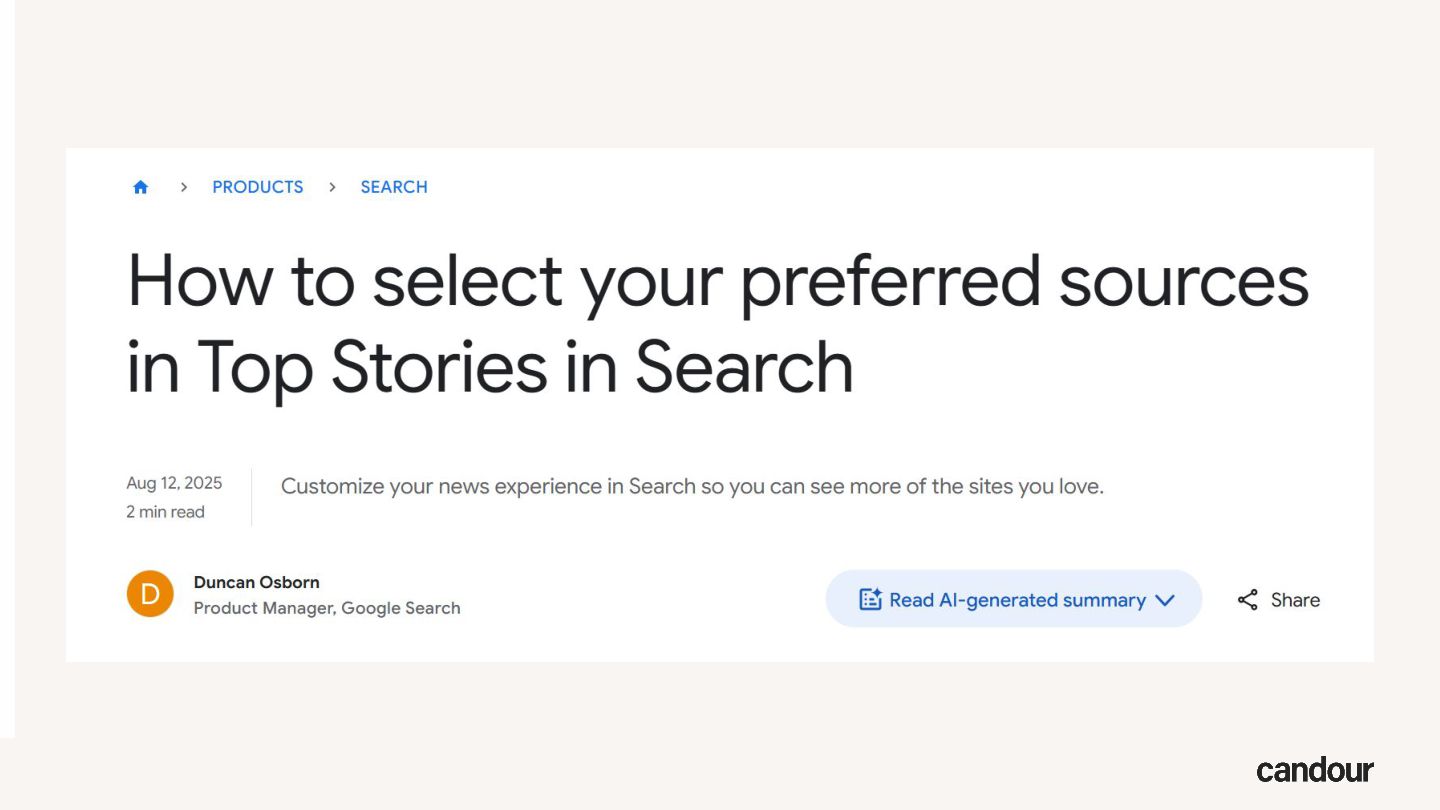Screen dimensions: 1440x810
Task: Click the candour logo
Action: (1315, 770)
